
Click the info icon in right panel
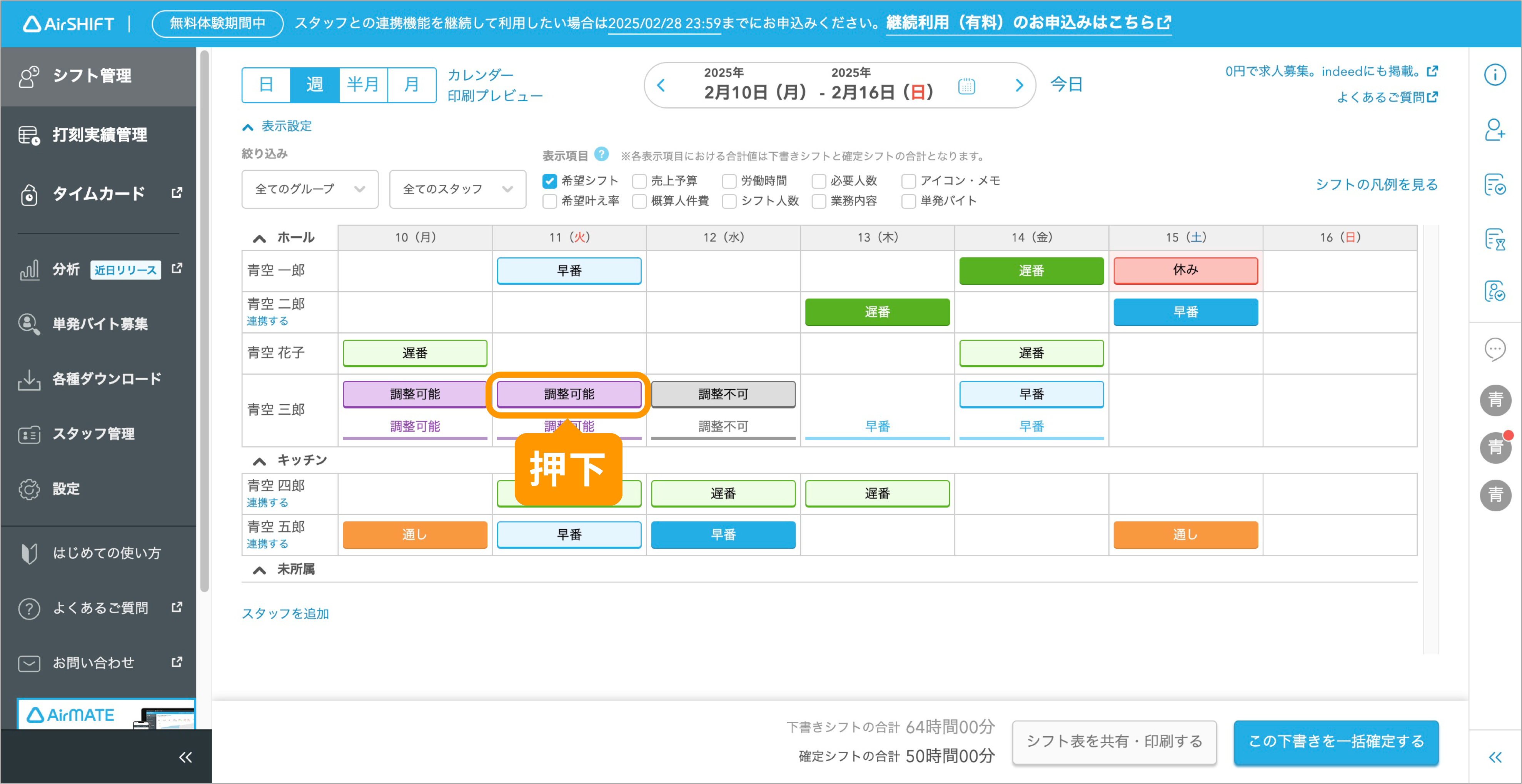(x=1495, y=75)
